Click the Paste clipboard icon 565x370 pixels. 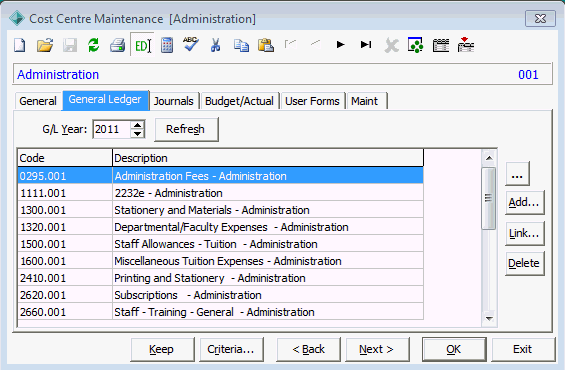pos(266,45)
